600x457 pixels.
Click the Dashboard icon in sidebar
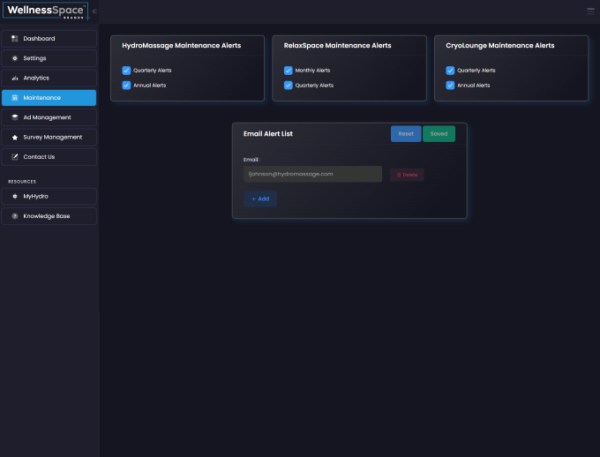tap(14, 39)
